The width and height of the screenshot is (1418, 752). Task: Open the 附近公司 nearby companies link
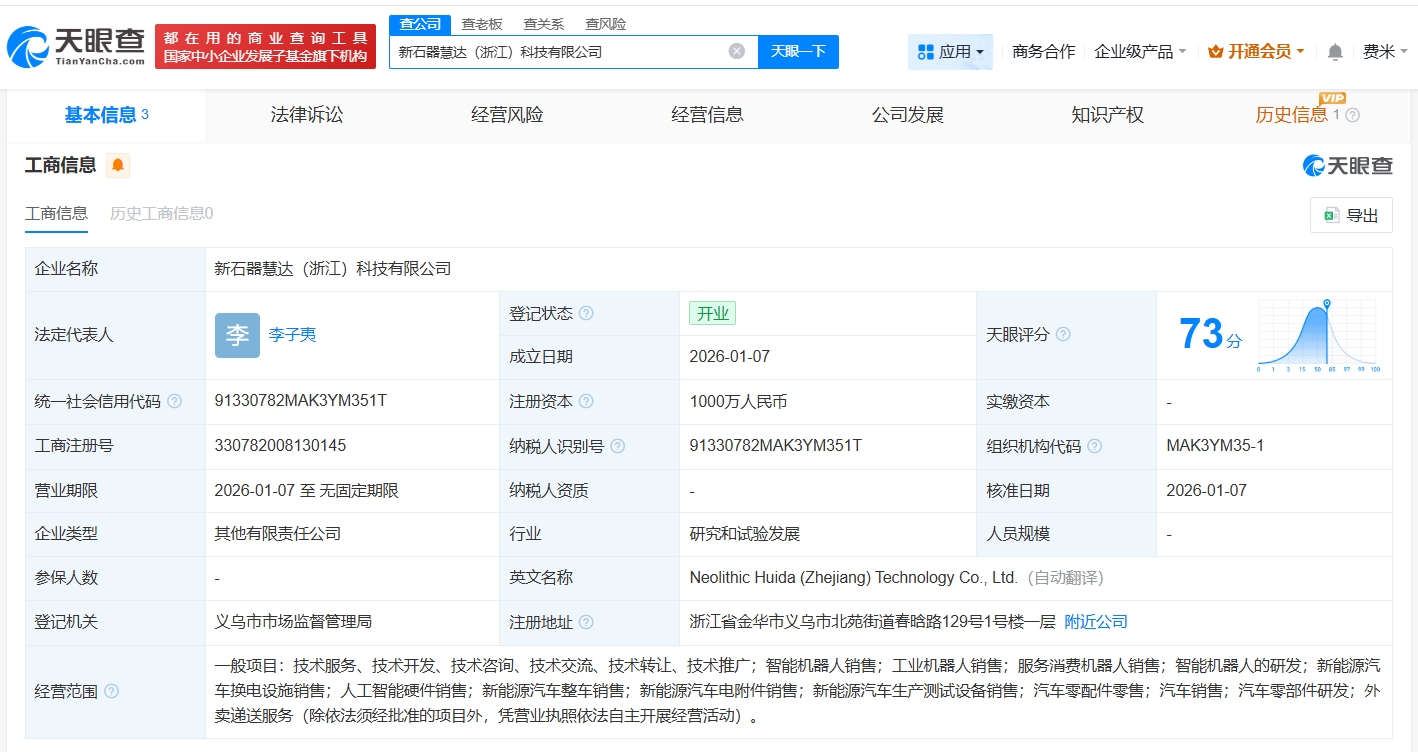[1096, 622]
